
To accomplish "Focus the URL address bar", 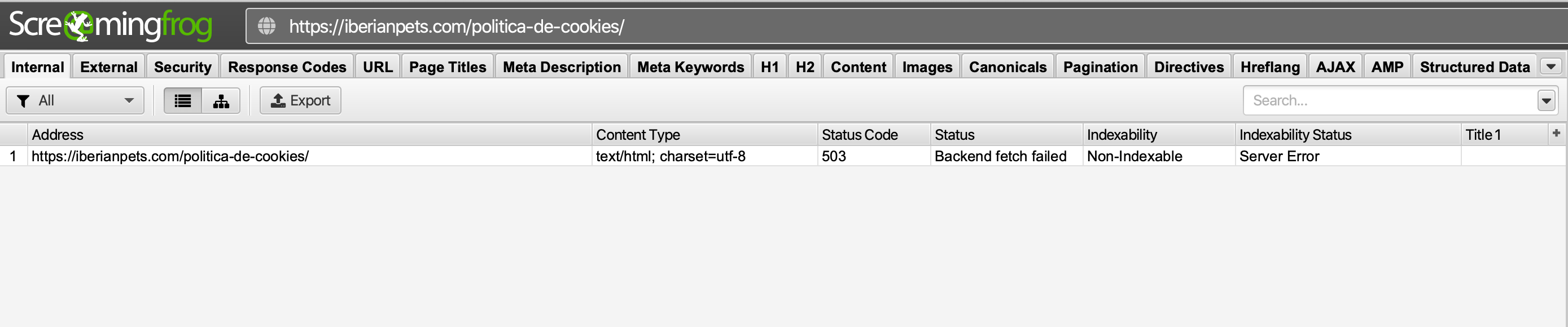I will 905,26.
